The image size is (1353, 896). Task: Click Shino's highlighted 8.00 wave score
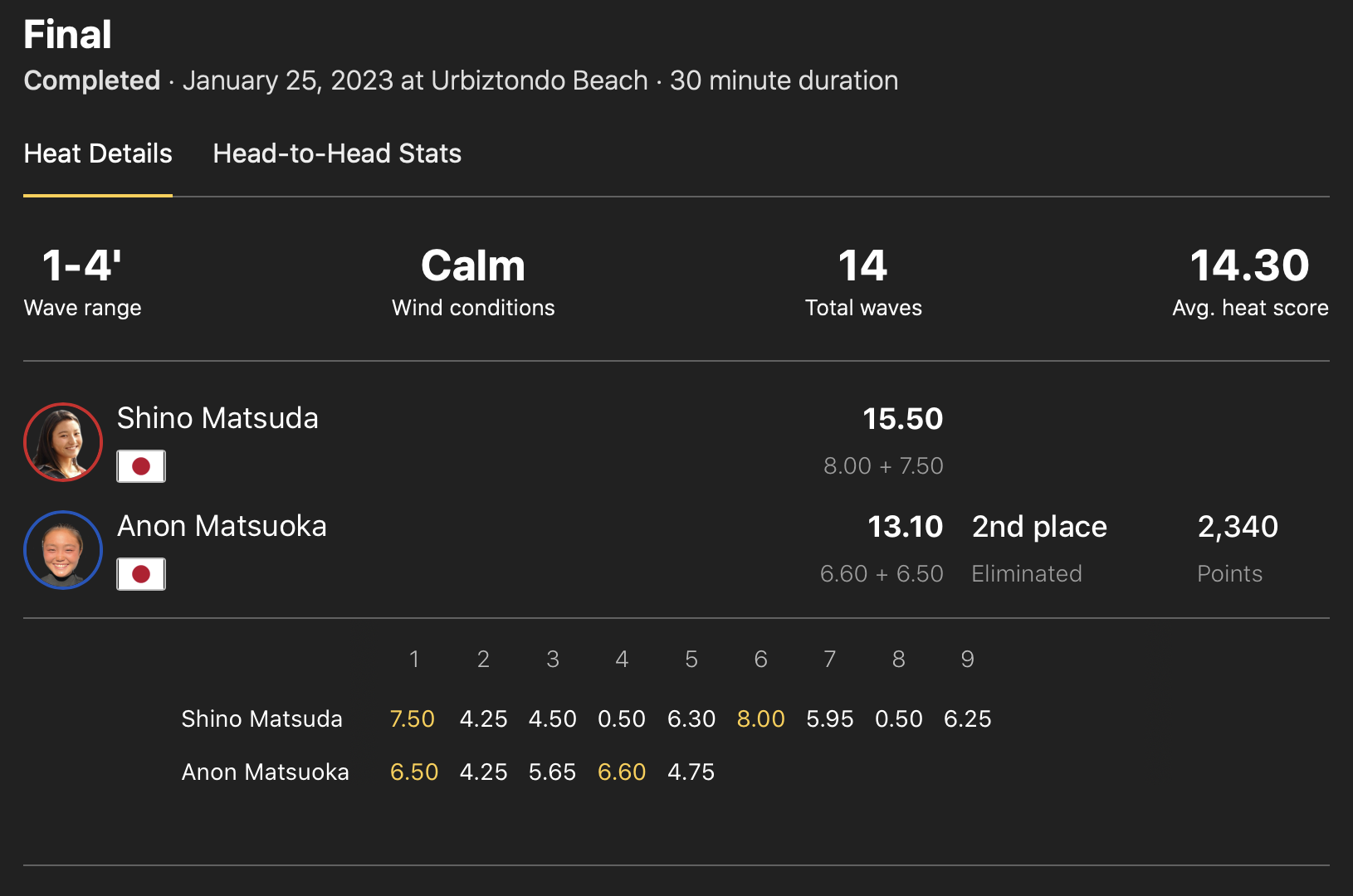760,718
